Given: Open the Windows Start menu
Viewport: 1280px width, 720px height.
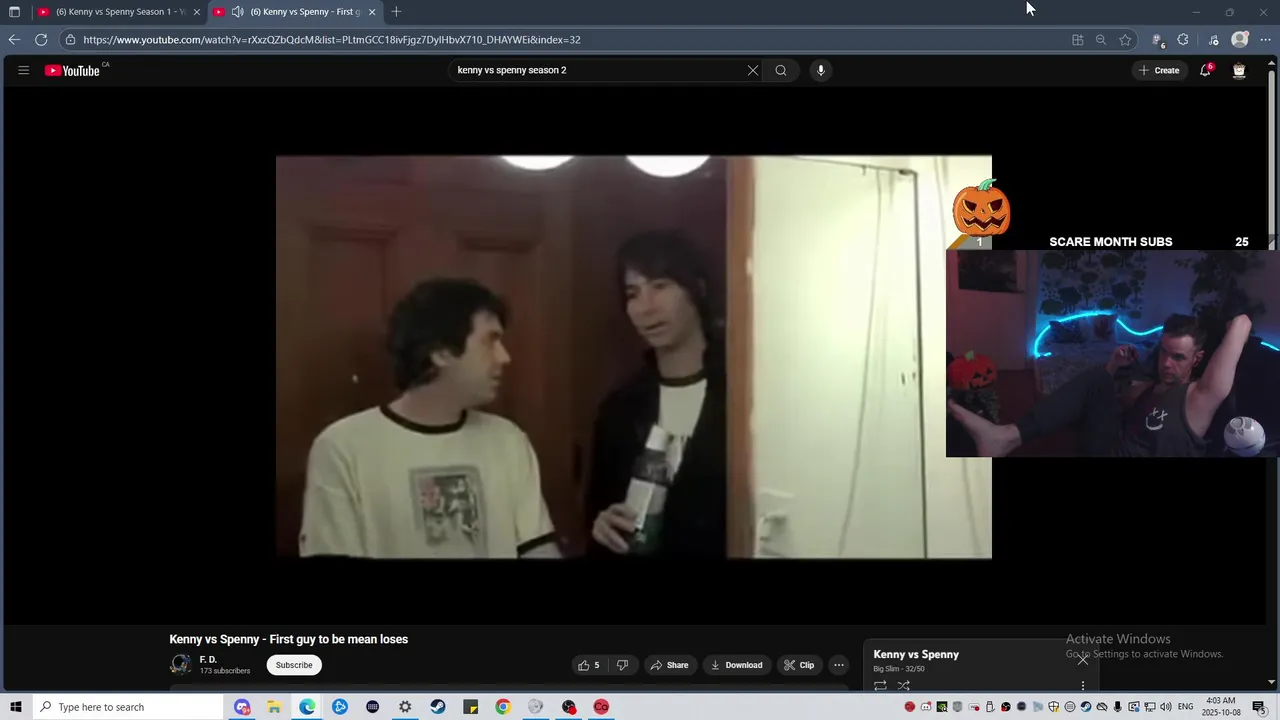Looking at the screenshot, I should pyautogui.click(x=16, y=707).
